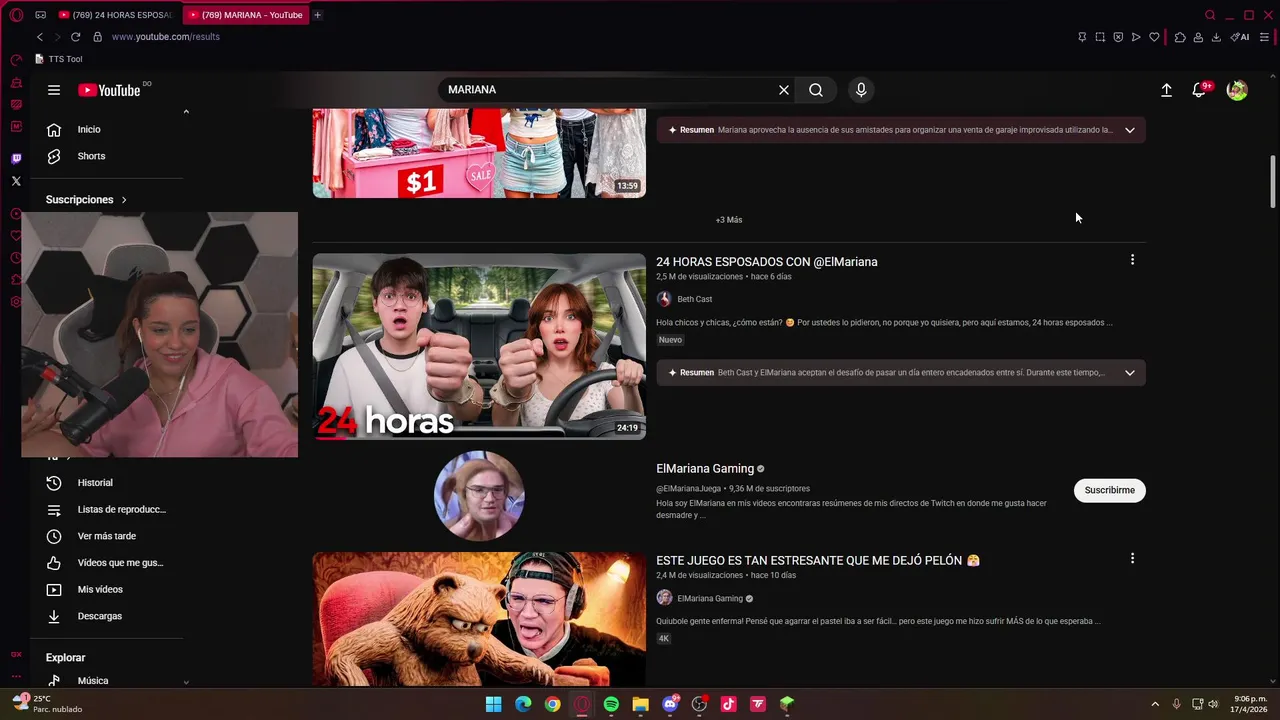Show +3 Más results
Image resolution: width=1280 pixels, height=720 pixels.
click(x=729, y=220)
